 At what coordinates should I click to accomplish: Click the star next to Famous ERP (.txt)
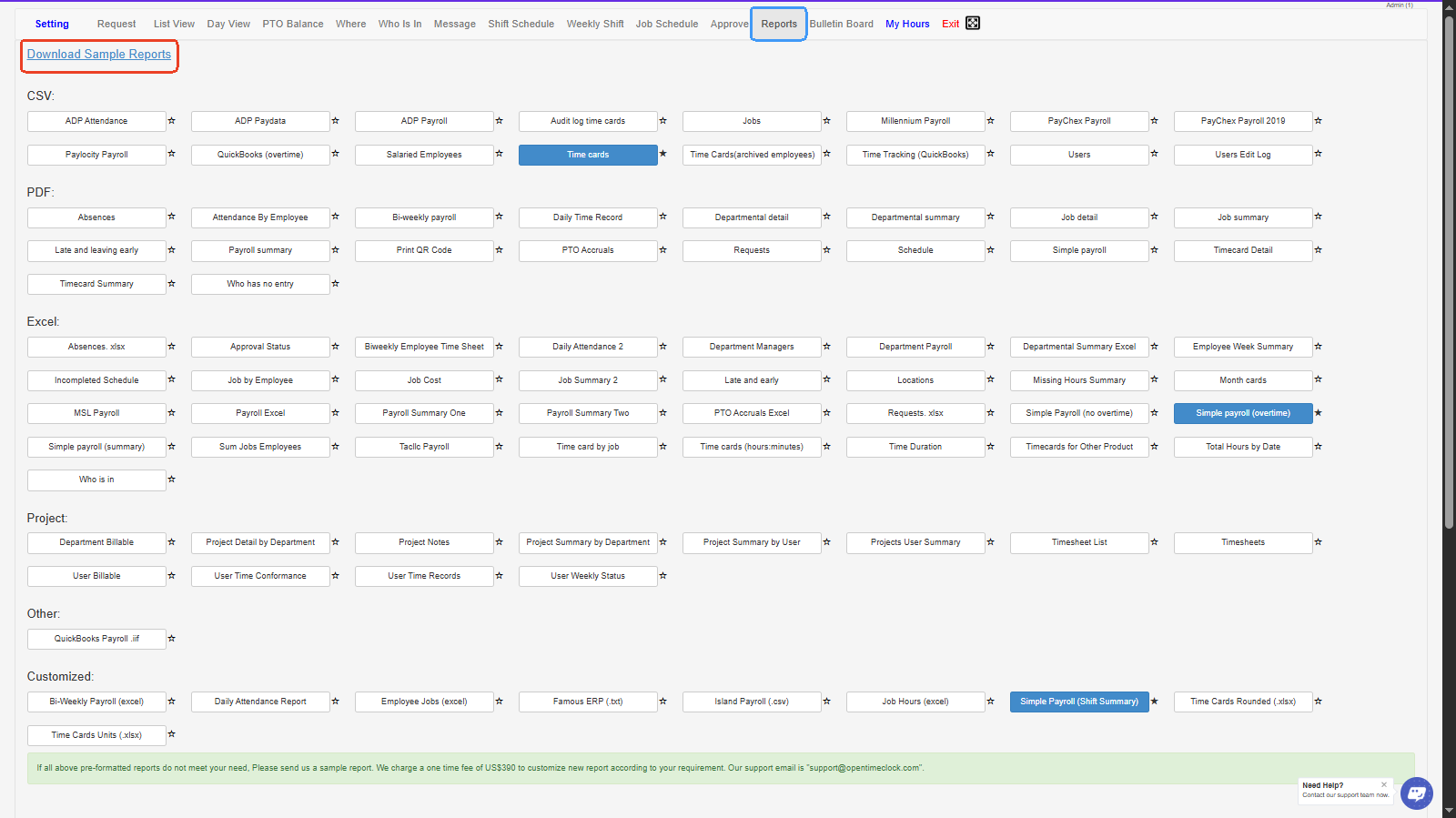pyautogui.click(x=662, y=702)
